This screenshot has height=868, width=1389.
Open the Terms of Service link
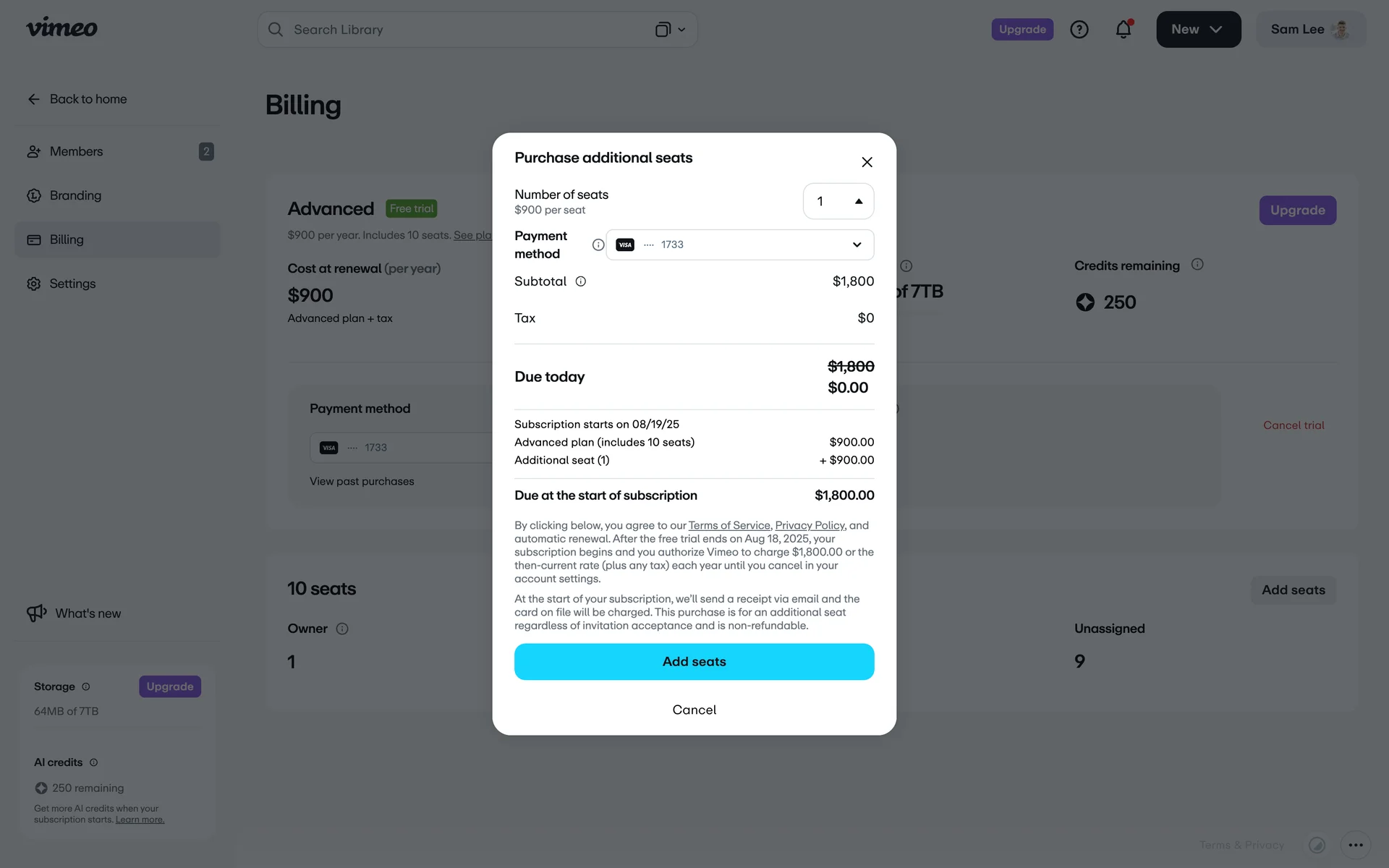(x=729, y=526)
